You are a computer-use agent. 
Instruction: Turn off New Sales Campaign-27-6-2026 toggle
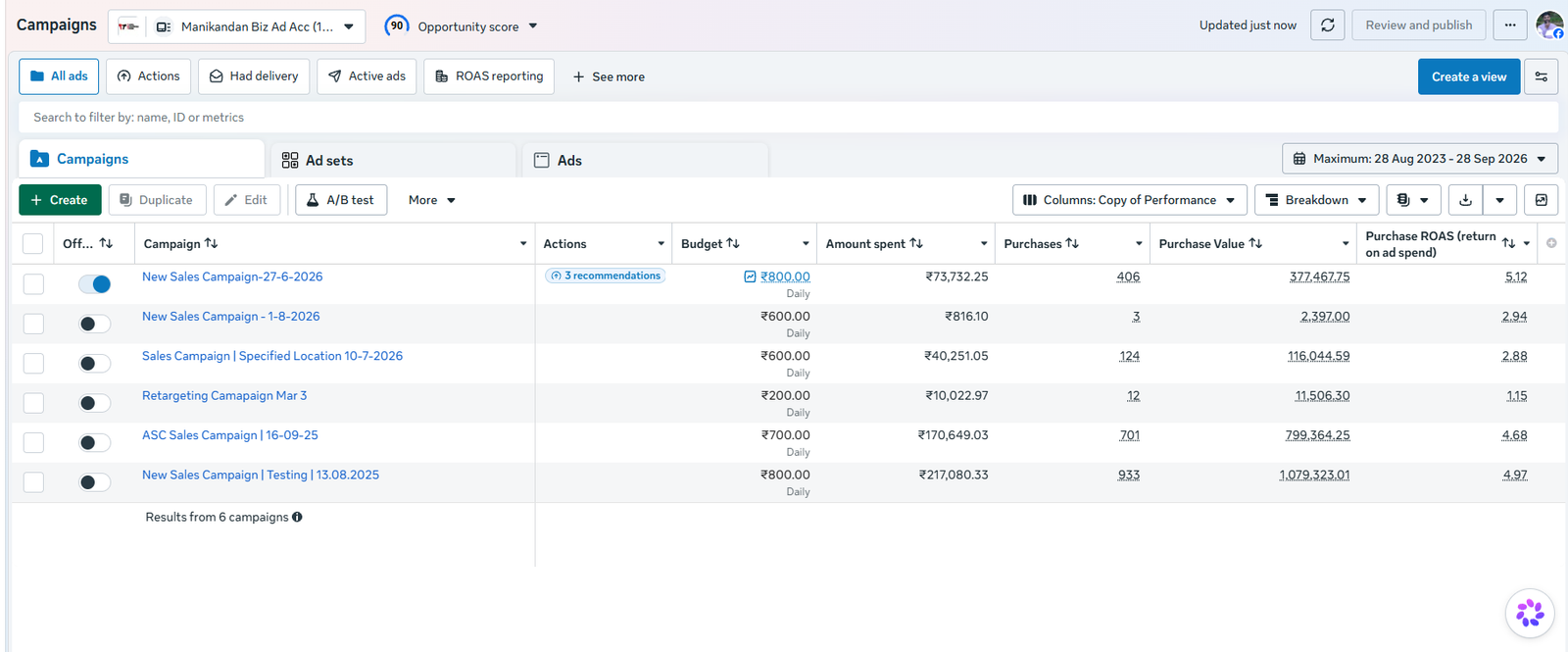point(95,284)
